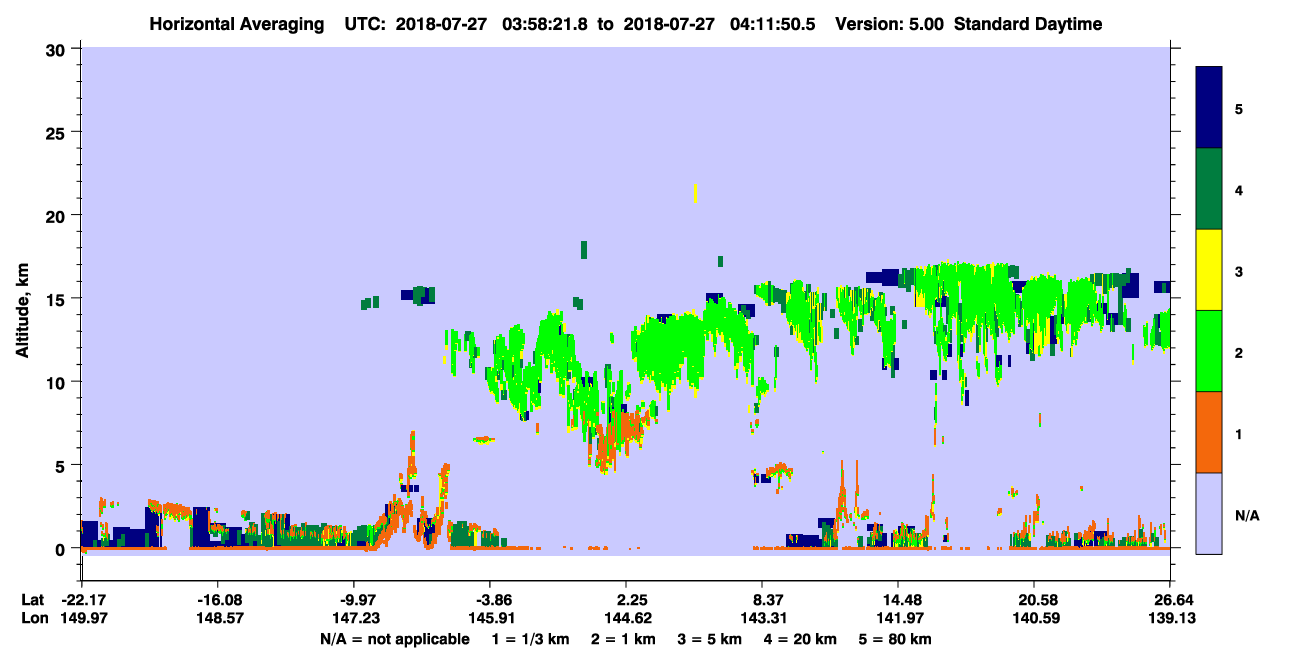The image size is (1300, 667).
Task: Click the 'Standard Daytime' text in title
Action: (x=1028, y=24)
